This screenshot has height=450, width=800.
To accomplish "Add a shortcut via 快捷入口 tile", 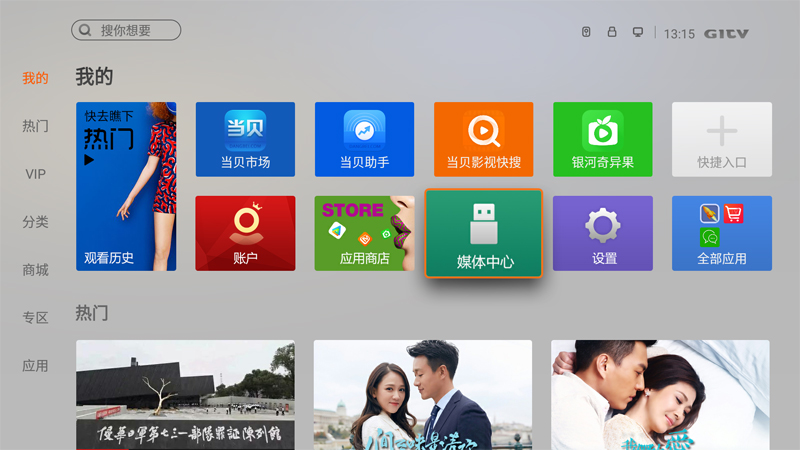I will 722,139.
